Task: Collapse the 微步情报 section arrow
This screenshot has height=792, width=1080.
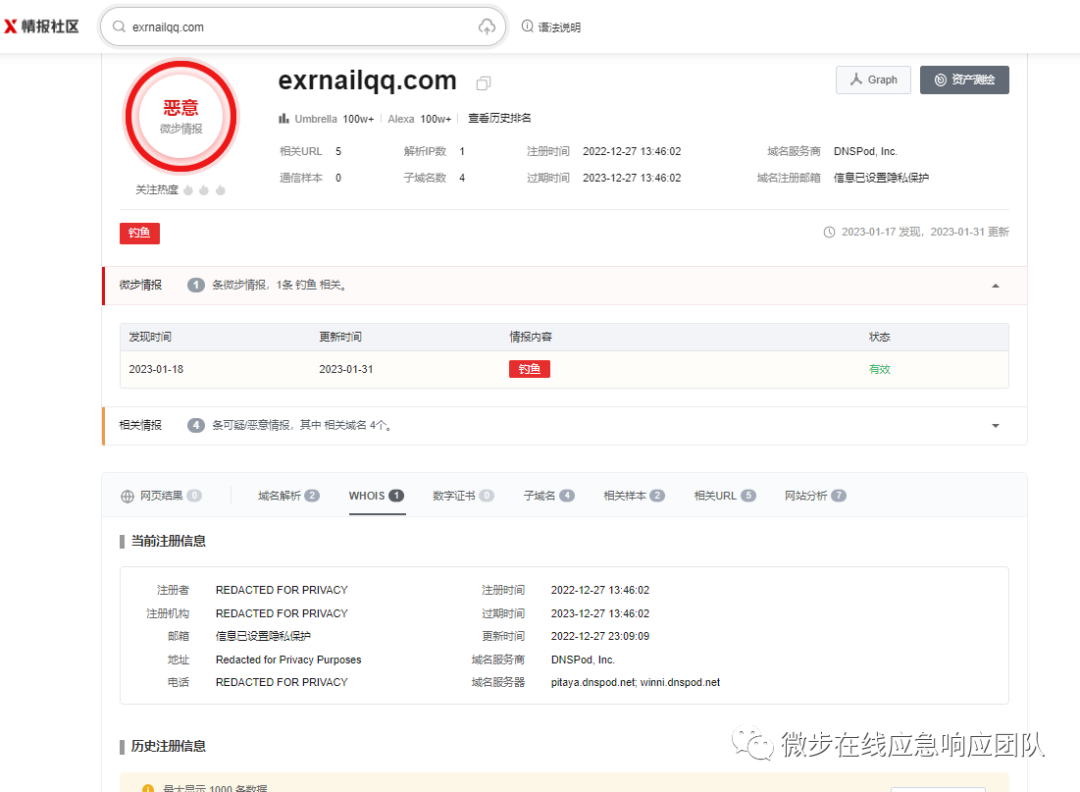Action: pos(995,286)
